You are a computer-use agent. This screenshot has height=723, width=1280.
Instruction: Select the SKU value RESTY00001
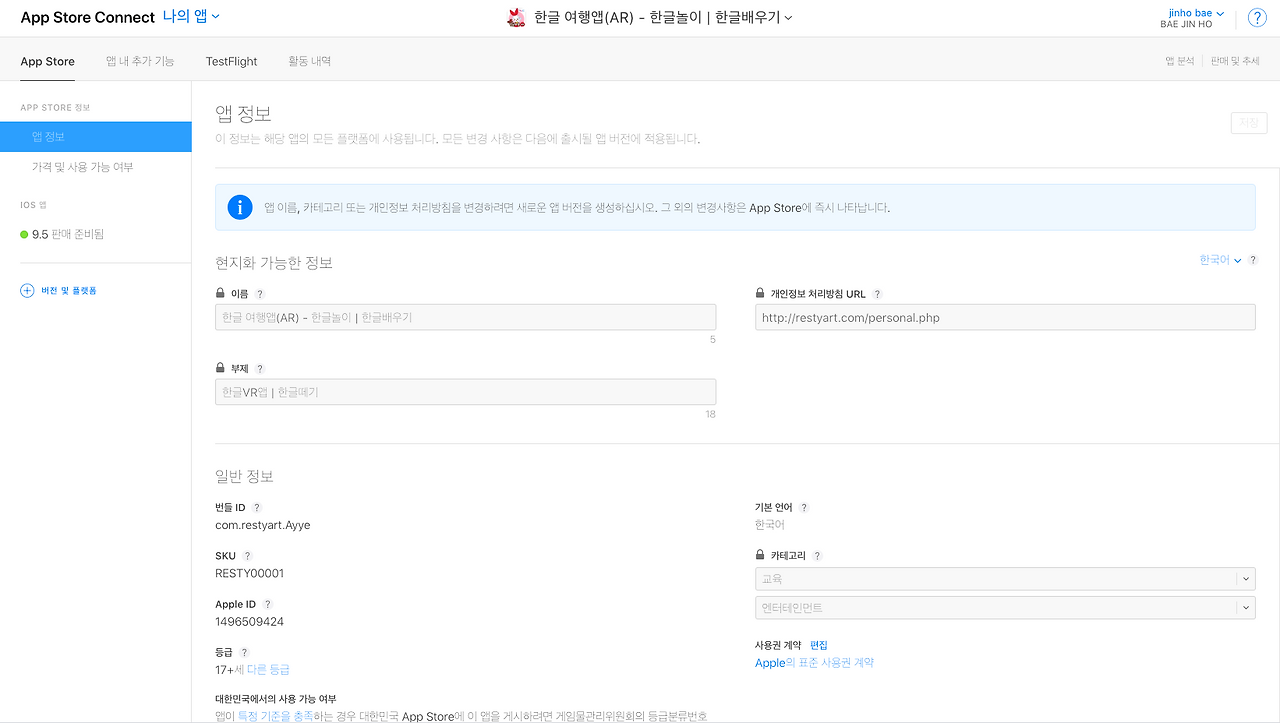pyautogui.click(x=250, y=573)
